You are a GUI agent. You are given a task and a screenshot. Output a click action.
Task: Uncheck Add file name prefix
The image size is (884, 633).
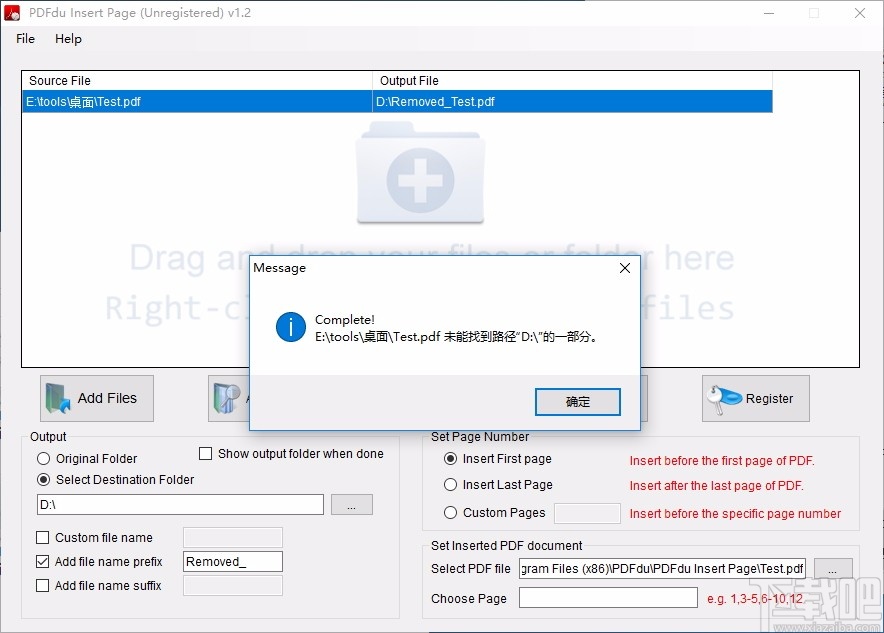pos(42,561)
